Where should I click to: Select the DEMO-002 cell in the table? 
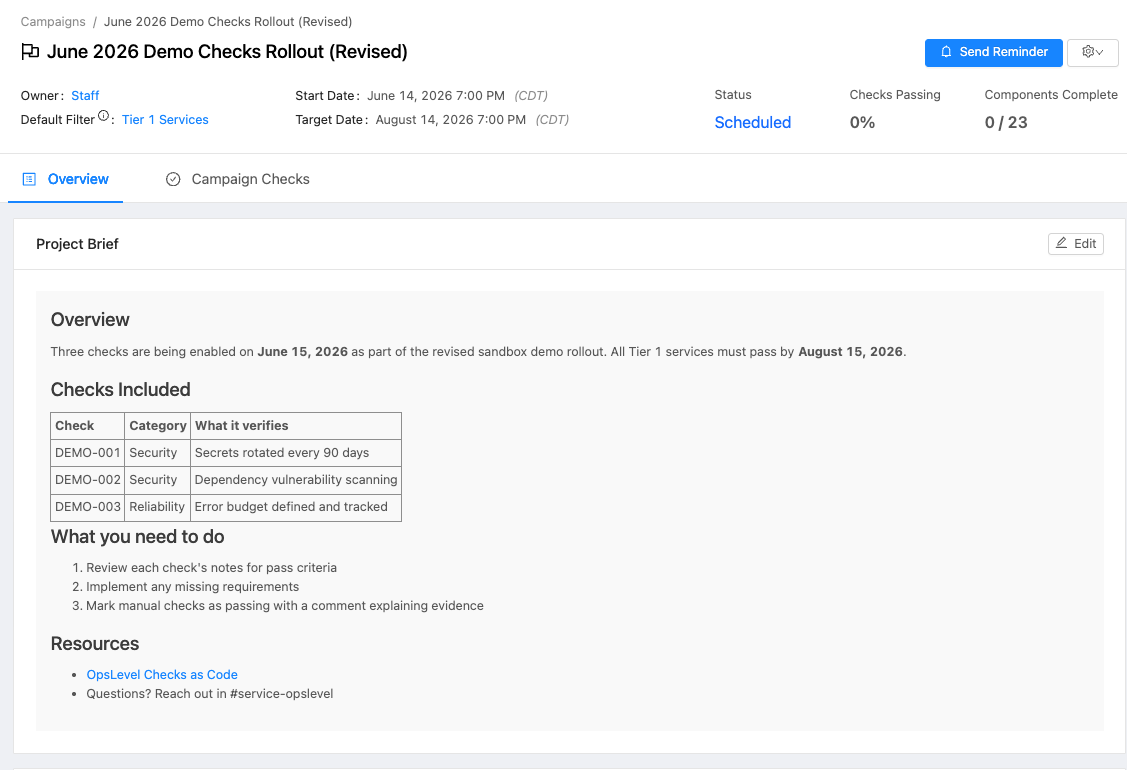point(88,480)
